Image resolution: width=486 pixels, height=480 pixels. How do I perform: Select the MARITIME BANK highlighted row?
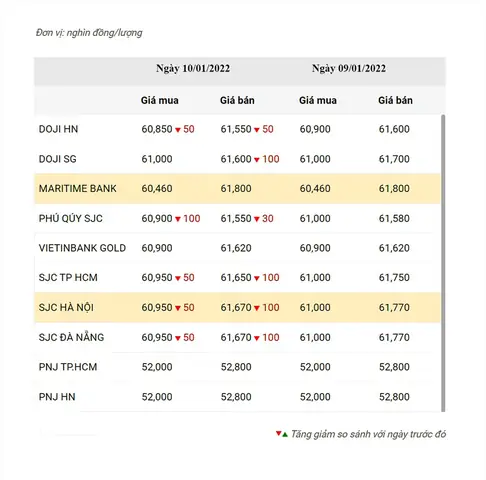pos(237,189)
